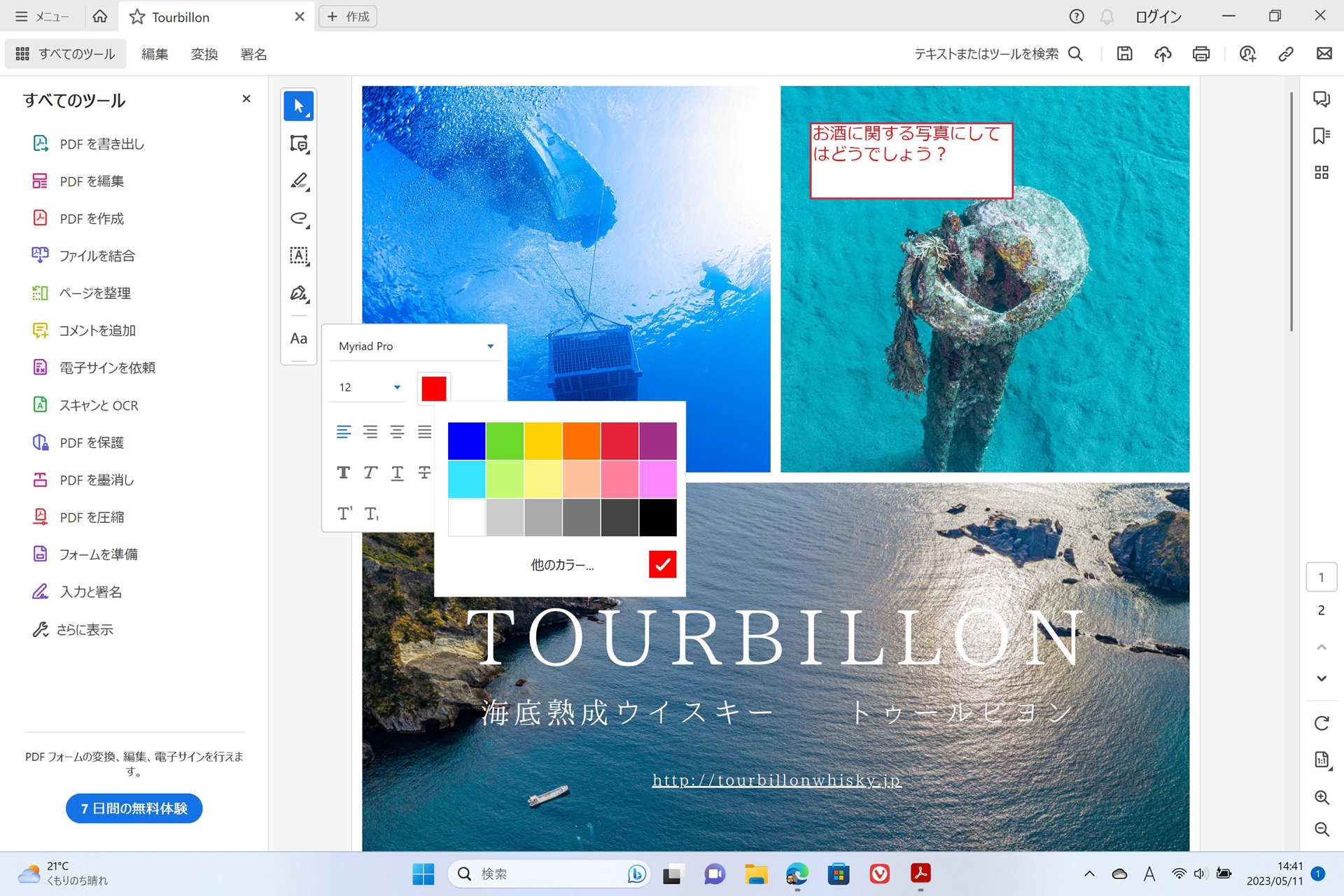1344x896 pixels.
Task: Select the text box tool
Action: click(x=298, y=255)
